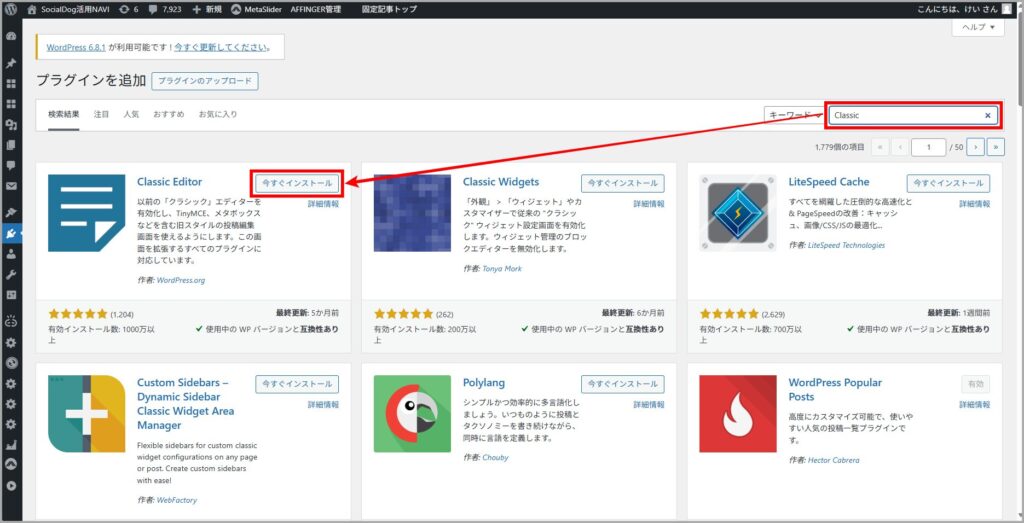The width and height of the screenshot is (1024, 523).
Task: Click the user avatar in admin bar
Action: pos(1006,10)
